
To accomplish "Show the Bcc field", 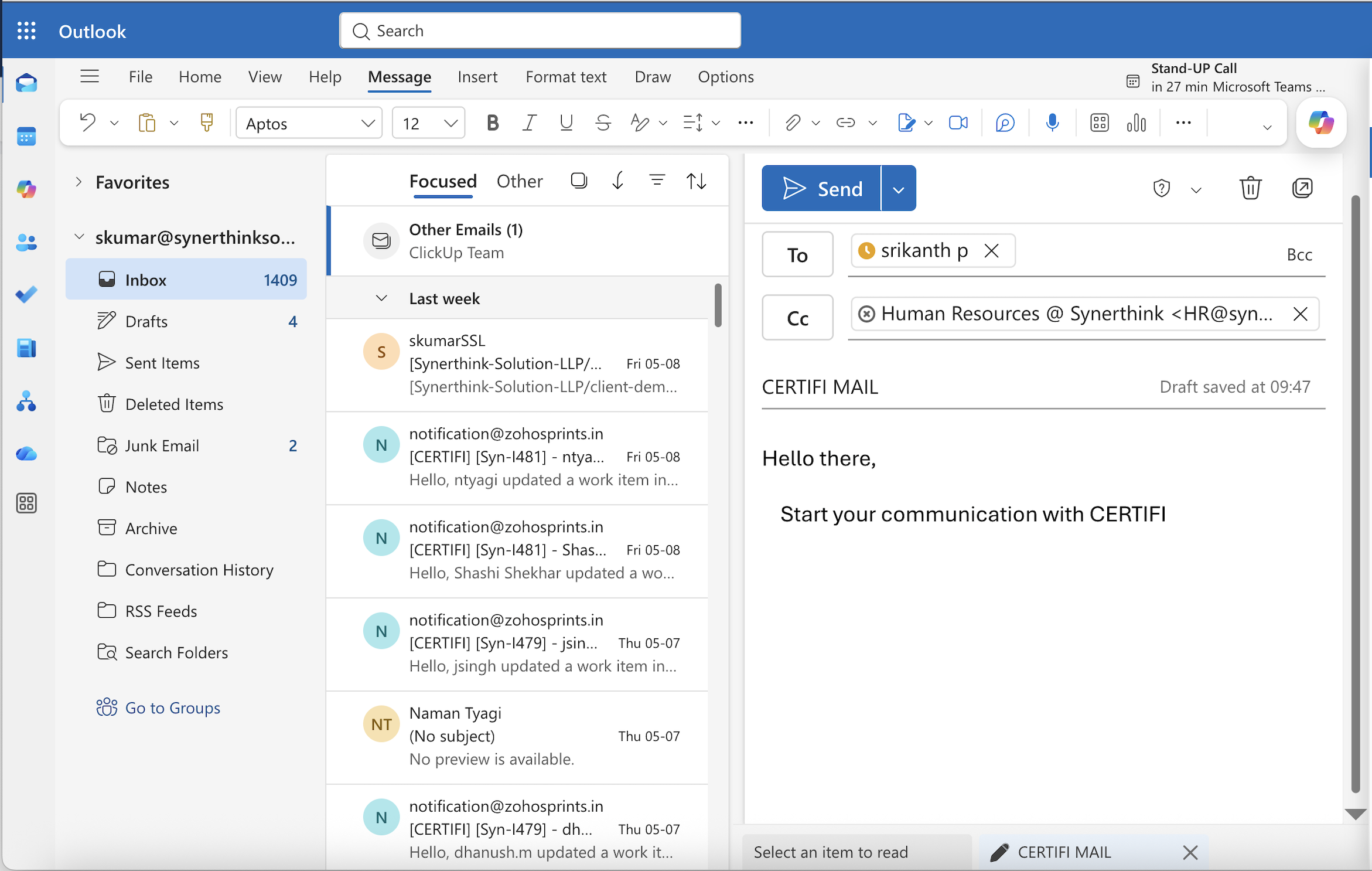I will (1299, 254).
